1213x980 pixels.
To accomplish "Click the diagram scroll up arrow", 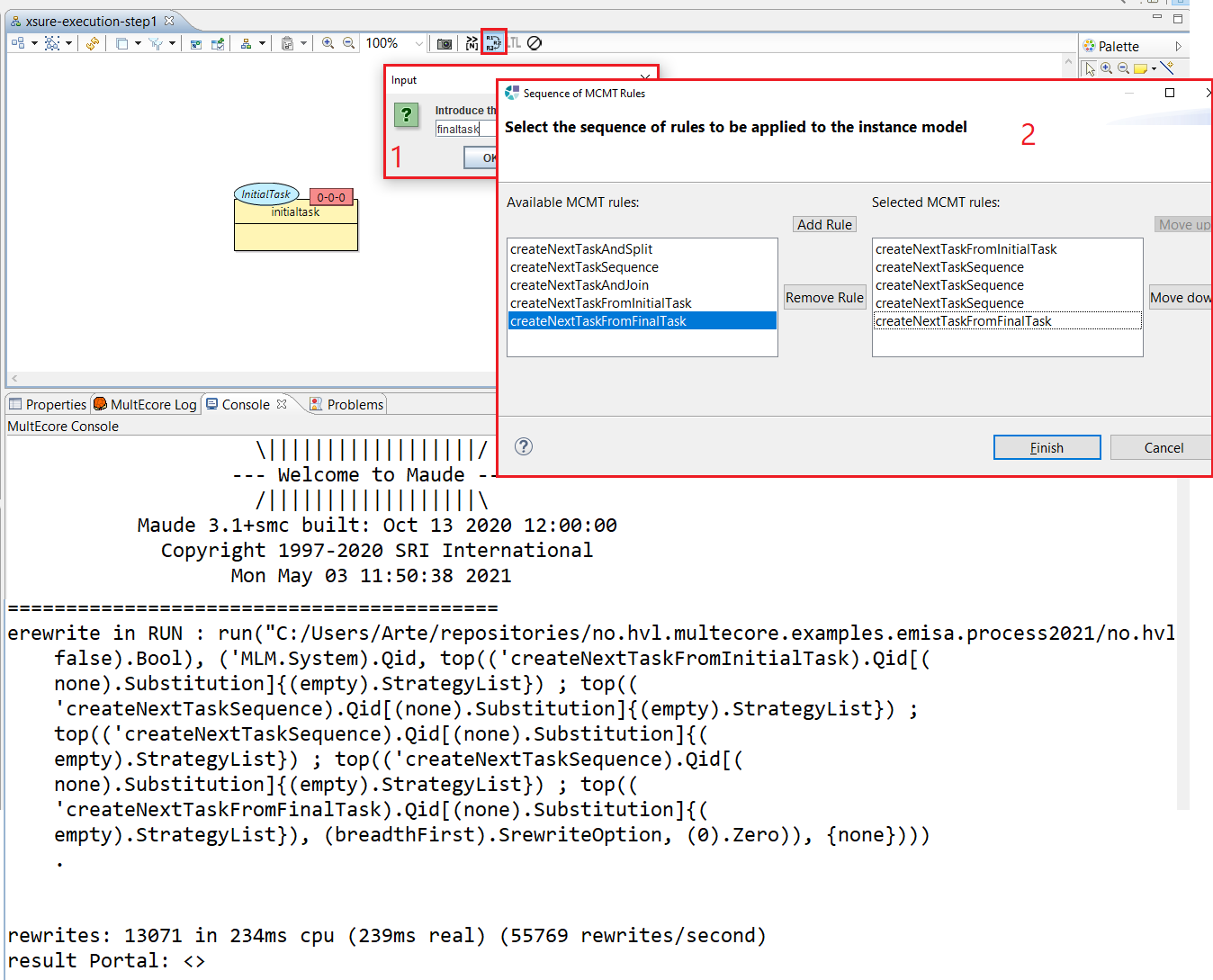I will [x=1068, y=63].
